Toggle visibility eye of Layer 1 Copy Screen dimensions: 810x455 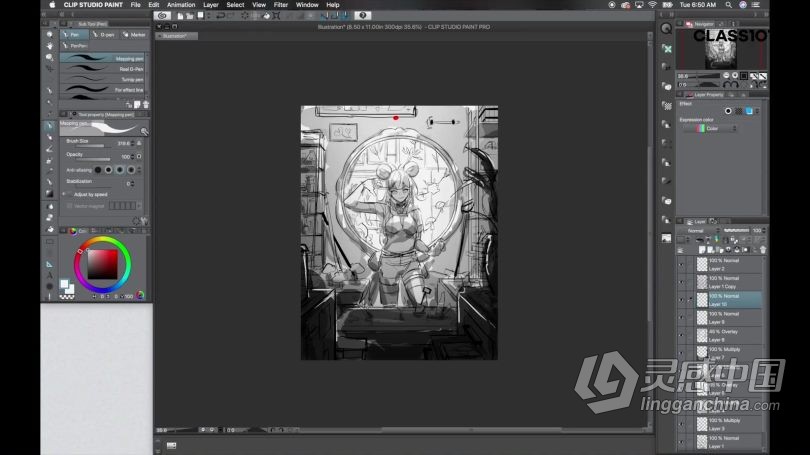681,283
